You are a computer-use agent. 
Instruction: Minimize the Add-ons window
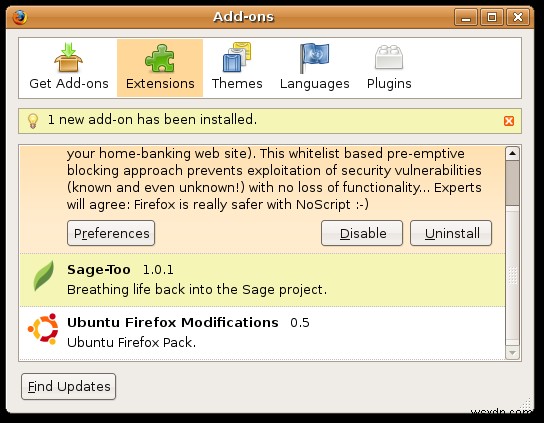466,17
